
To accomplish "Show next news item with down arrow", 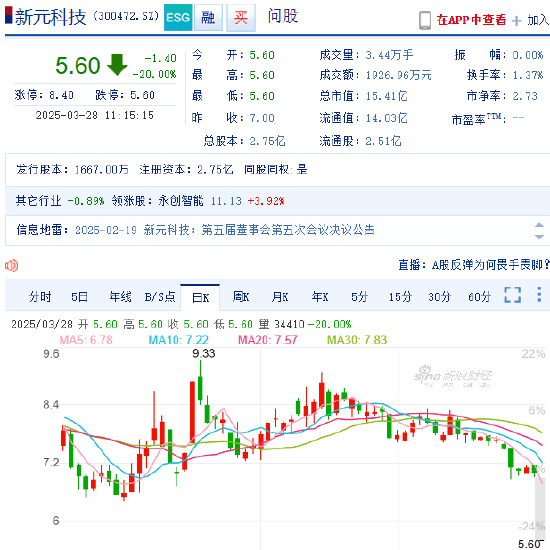I will [x=539, y=237].
